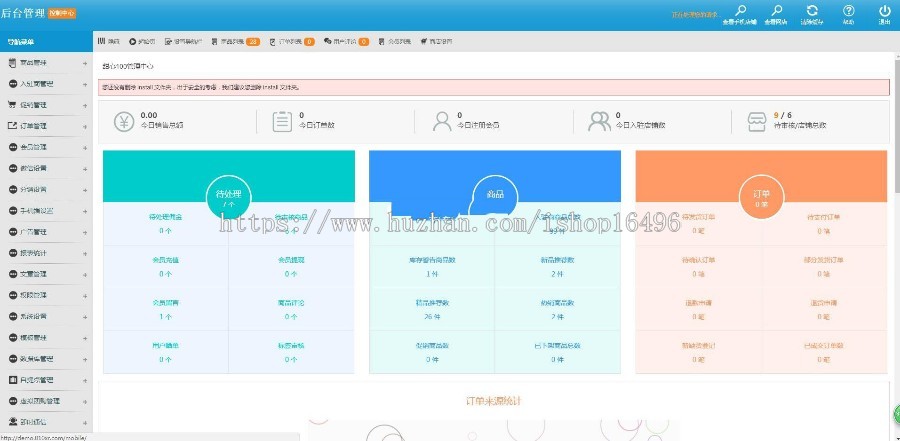
Task: Open 部分发货订单 in the orange panel
Action: [x=824, y=267]
